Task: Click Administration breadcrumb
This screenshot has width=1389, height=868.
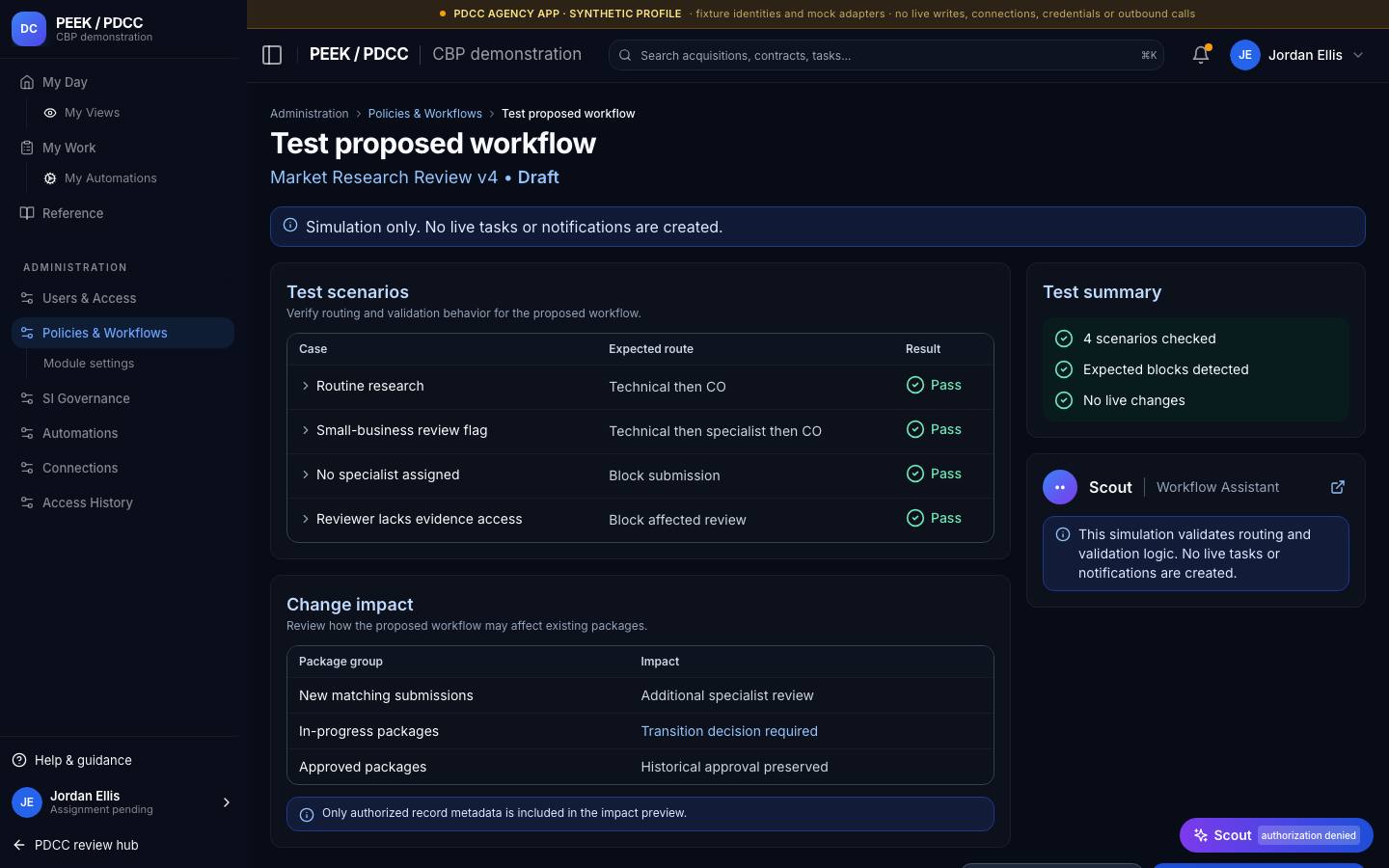Action: 310,114
